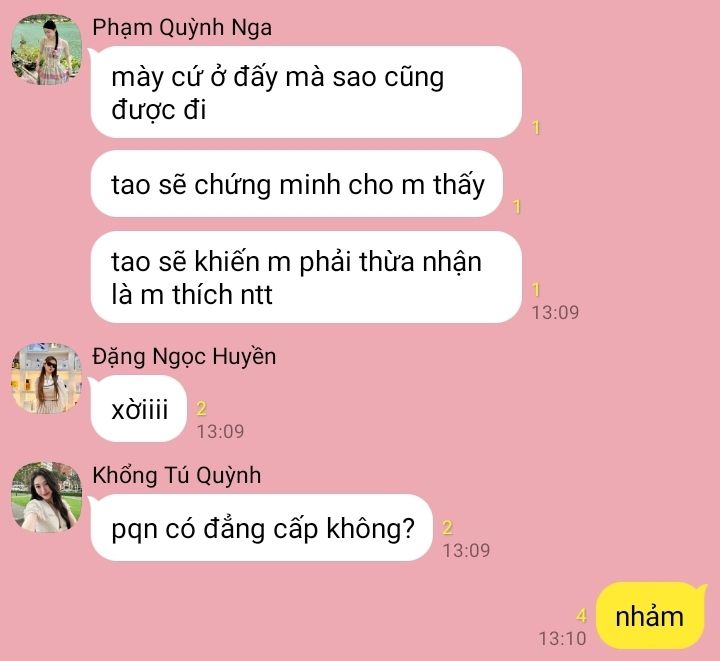Click the yellow 'nhảm' sent message
720x661 pixels.
[650, 616]
